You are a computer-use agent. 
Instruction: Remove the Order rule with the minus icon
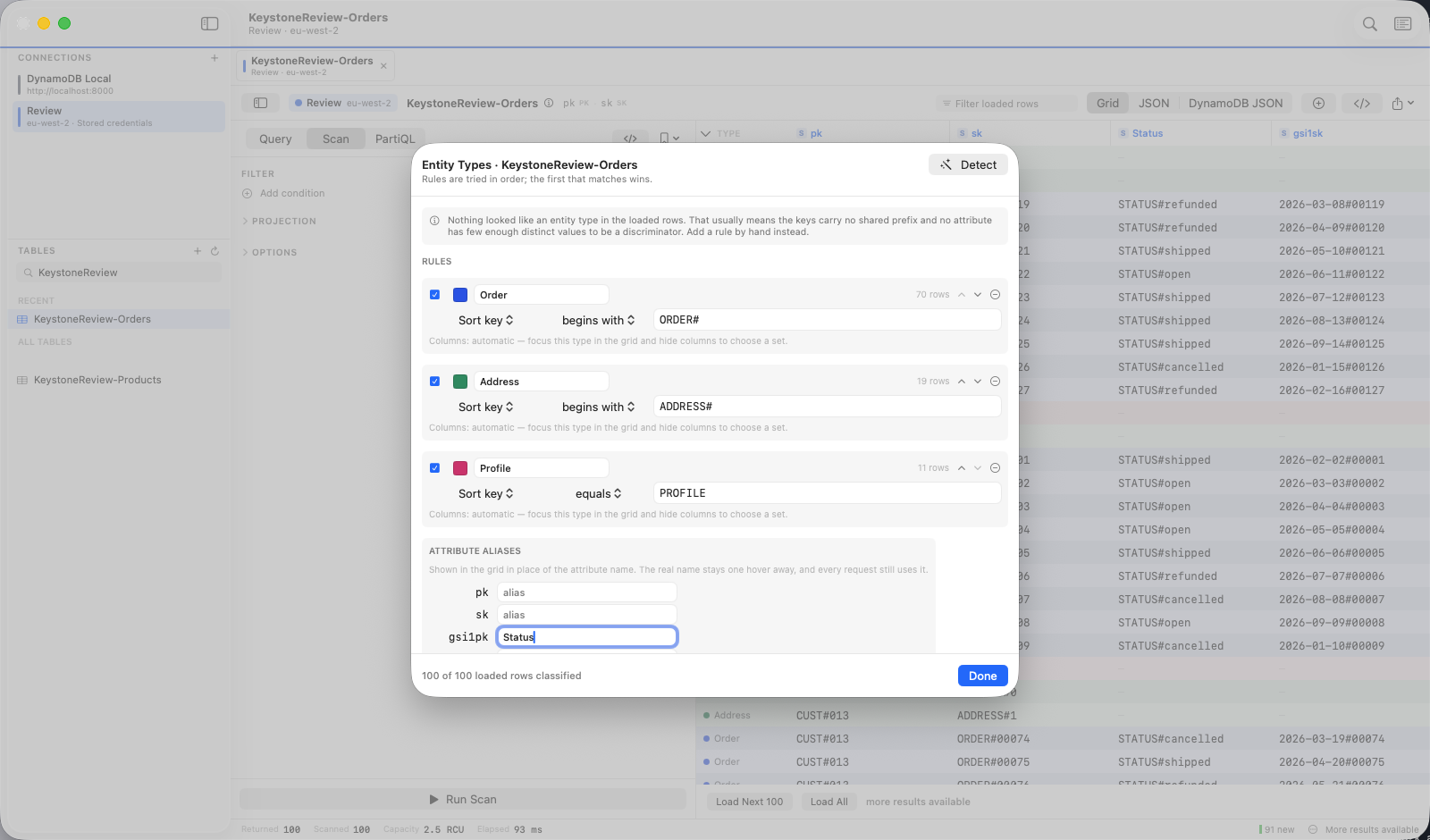(x=995, y=295)
